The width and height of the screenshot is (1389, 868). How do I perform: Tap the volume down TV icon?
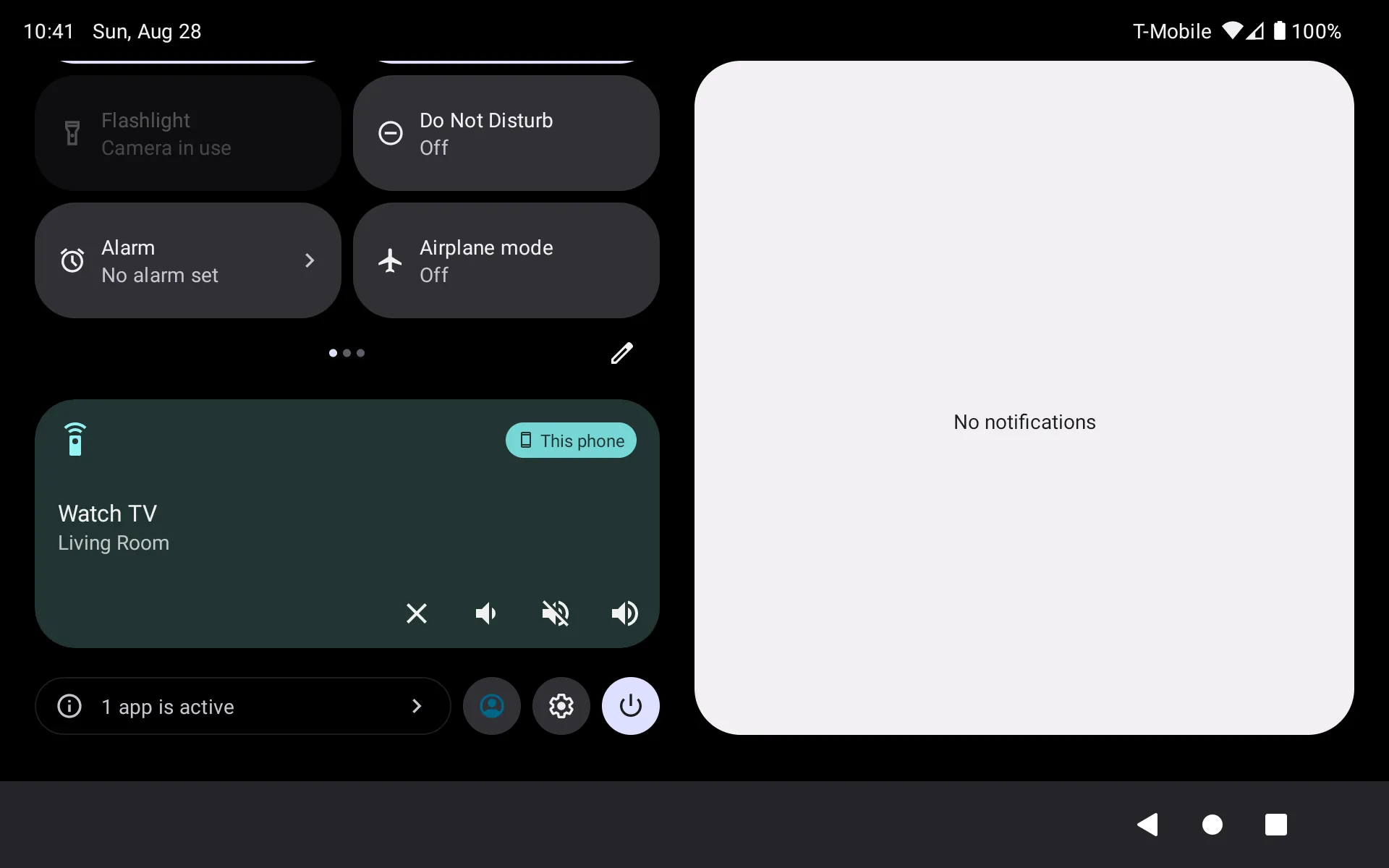coord(486,612)
